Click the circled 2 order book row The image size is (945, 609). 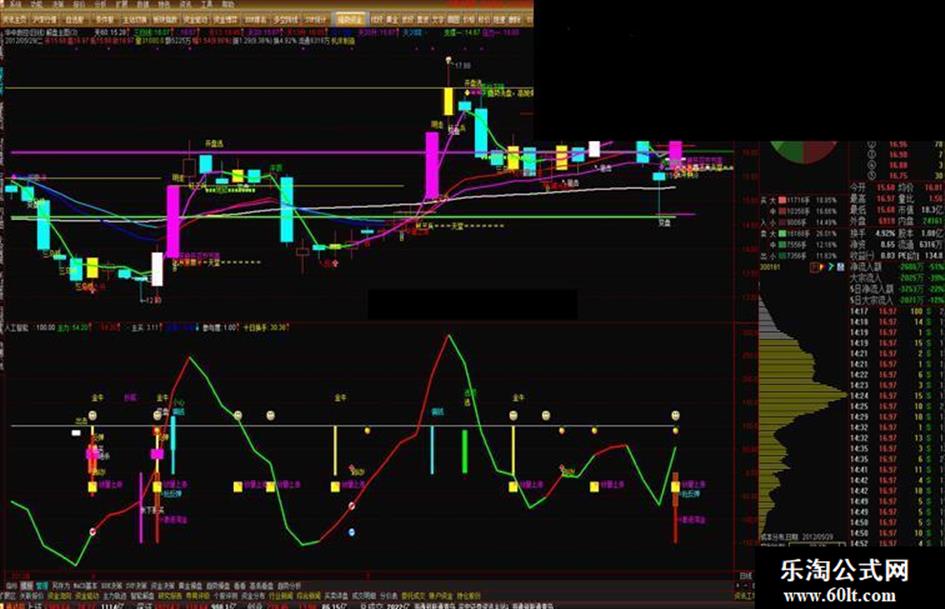click(897, 144)
